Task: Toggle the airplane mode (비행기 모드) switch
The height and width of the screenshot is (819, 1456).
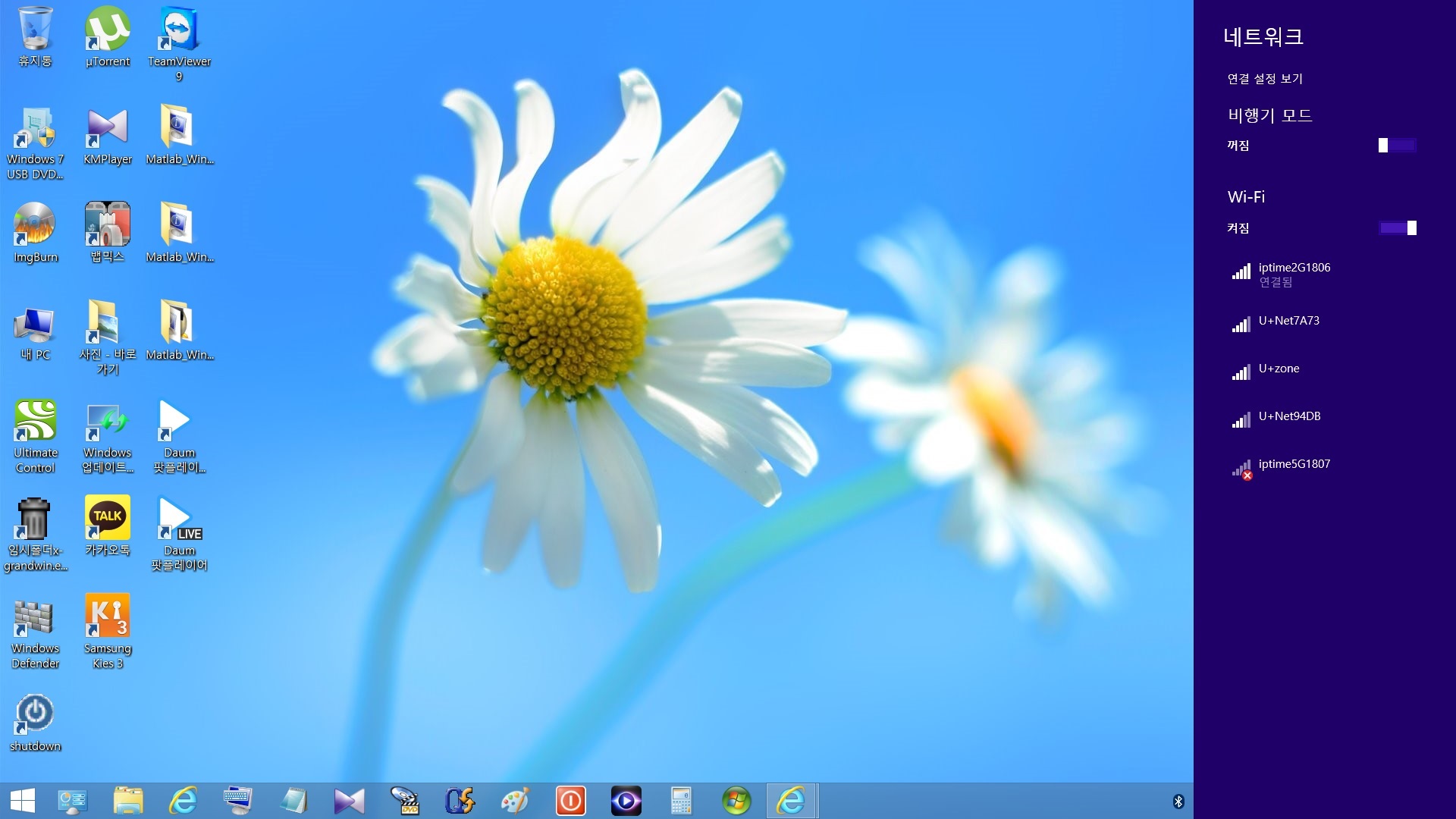Action: [x=1397, y=145]
